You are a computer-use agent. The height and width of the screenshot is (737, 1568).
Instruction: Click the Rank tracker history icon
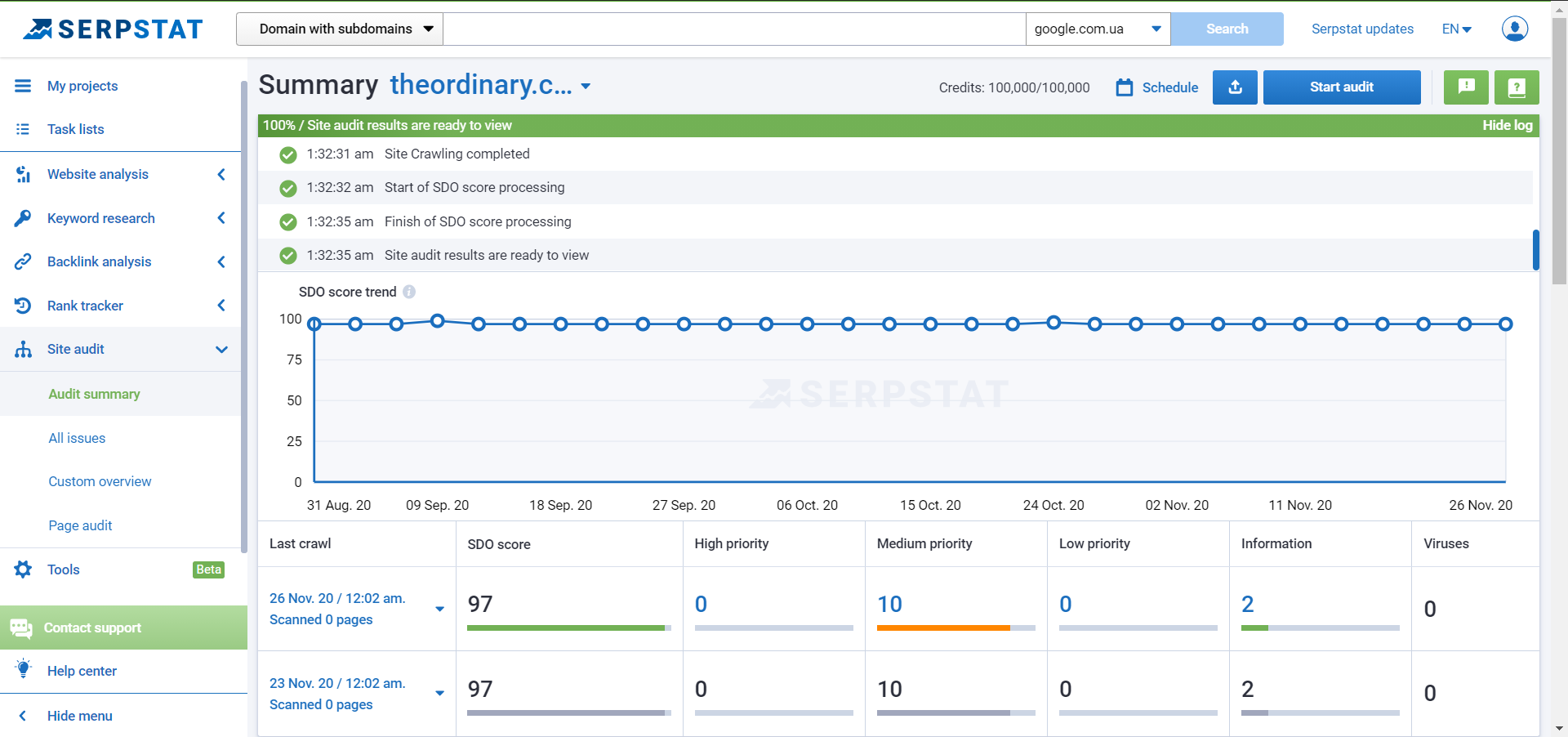23,306
